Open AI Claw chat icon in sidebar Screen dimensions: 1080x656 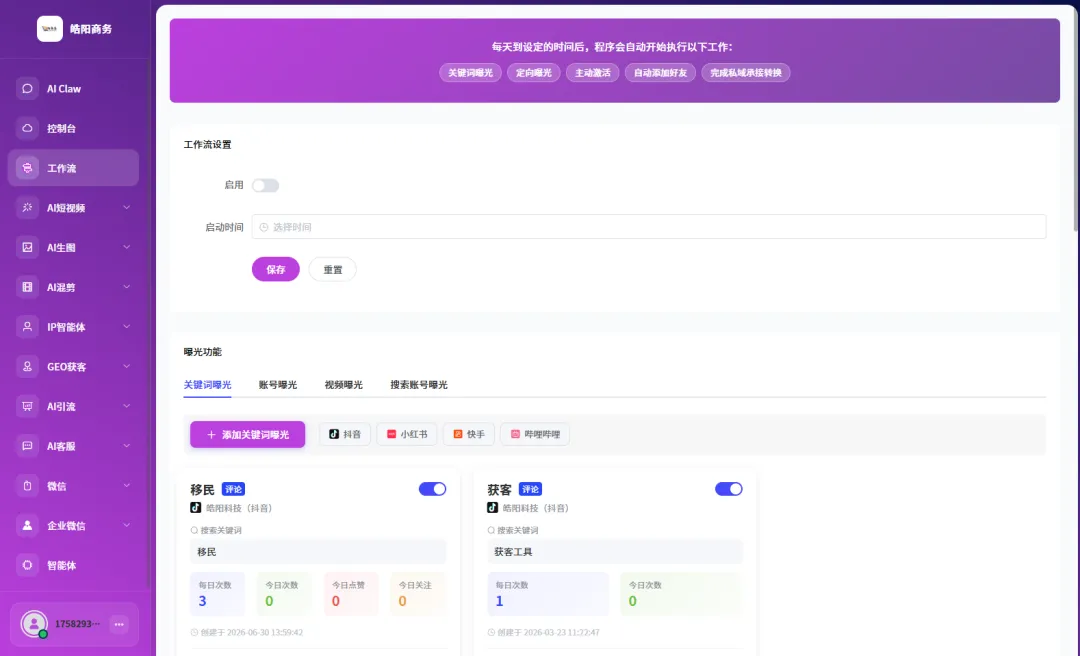pos(28,89)
